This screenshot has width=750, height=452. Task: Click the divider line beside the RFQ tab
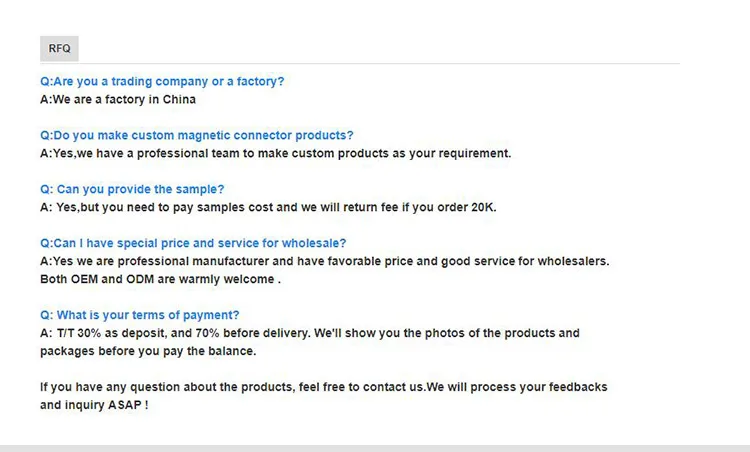pos(380,63)
